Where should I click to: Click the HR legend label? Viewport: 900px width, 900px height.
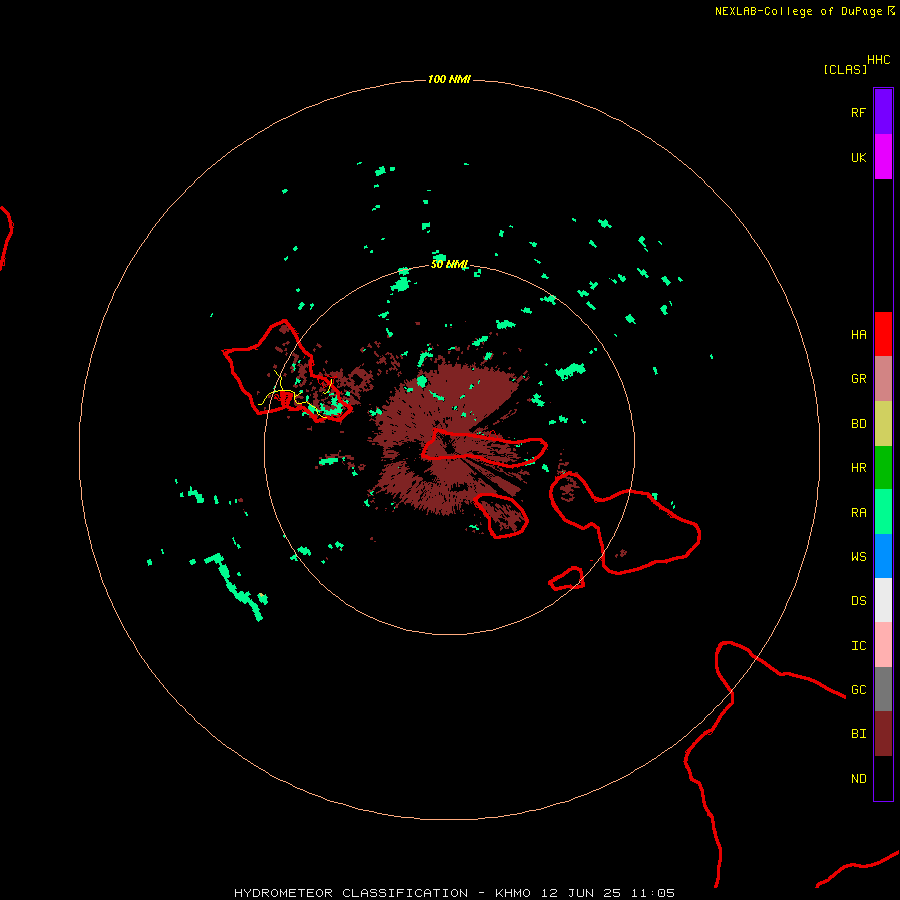coord(858,468)
